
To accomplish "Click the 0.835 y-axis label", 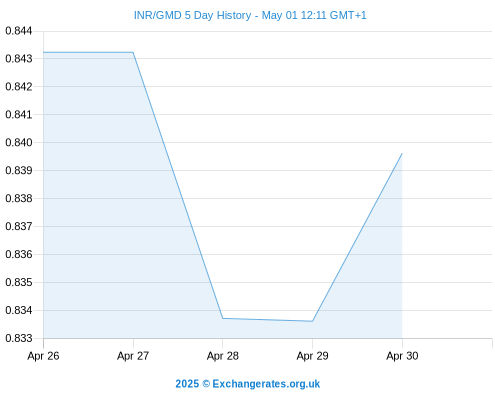I will [19, 282].
